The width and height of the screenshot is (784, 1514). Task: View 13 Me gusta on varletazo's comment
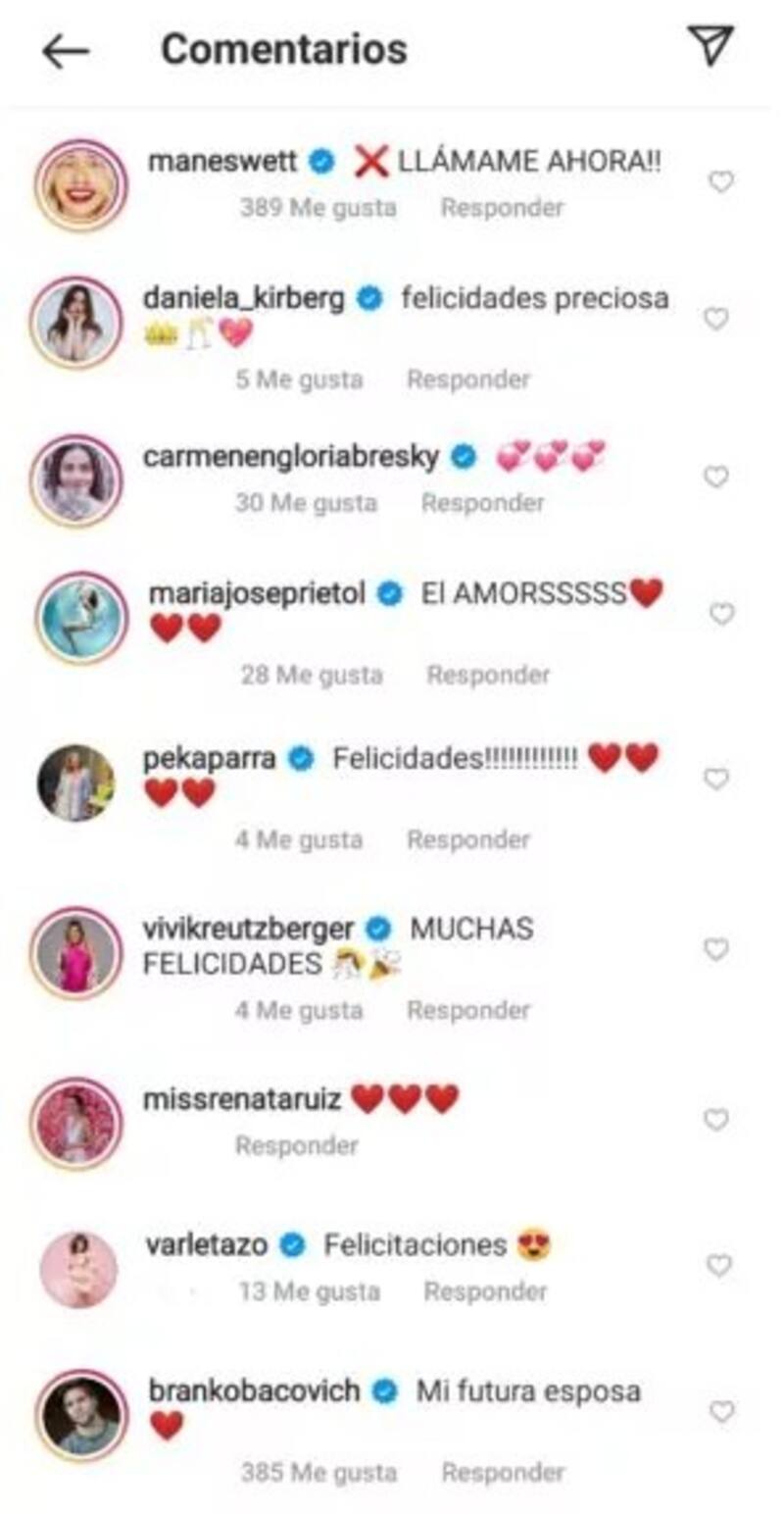click(x=309, y=1292)
